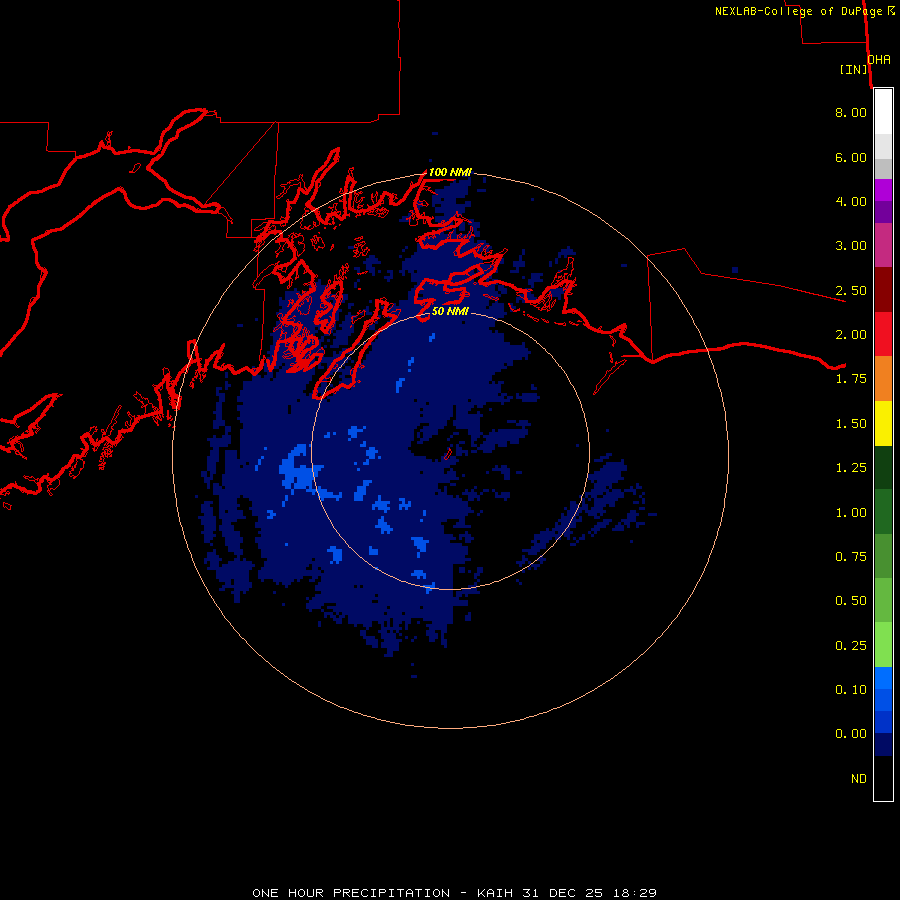
Task: Click the 50 NMI range ring label
Action: point(450,311)
